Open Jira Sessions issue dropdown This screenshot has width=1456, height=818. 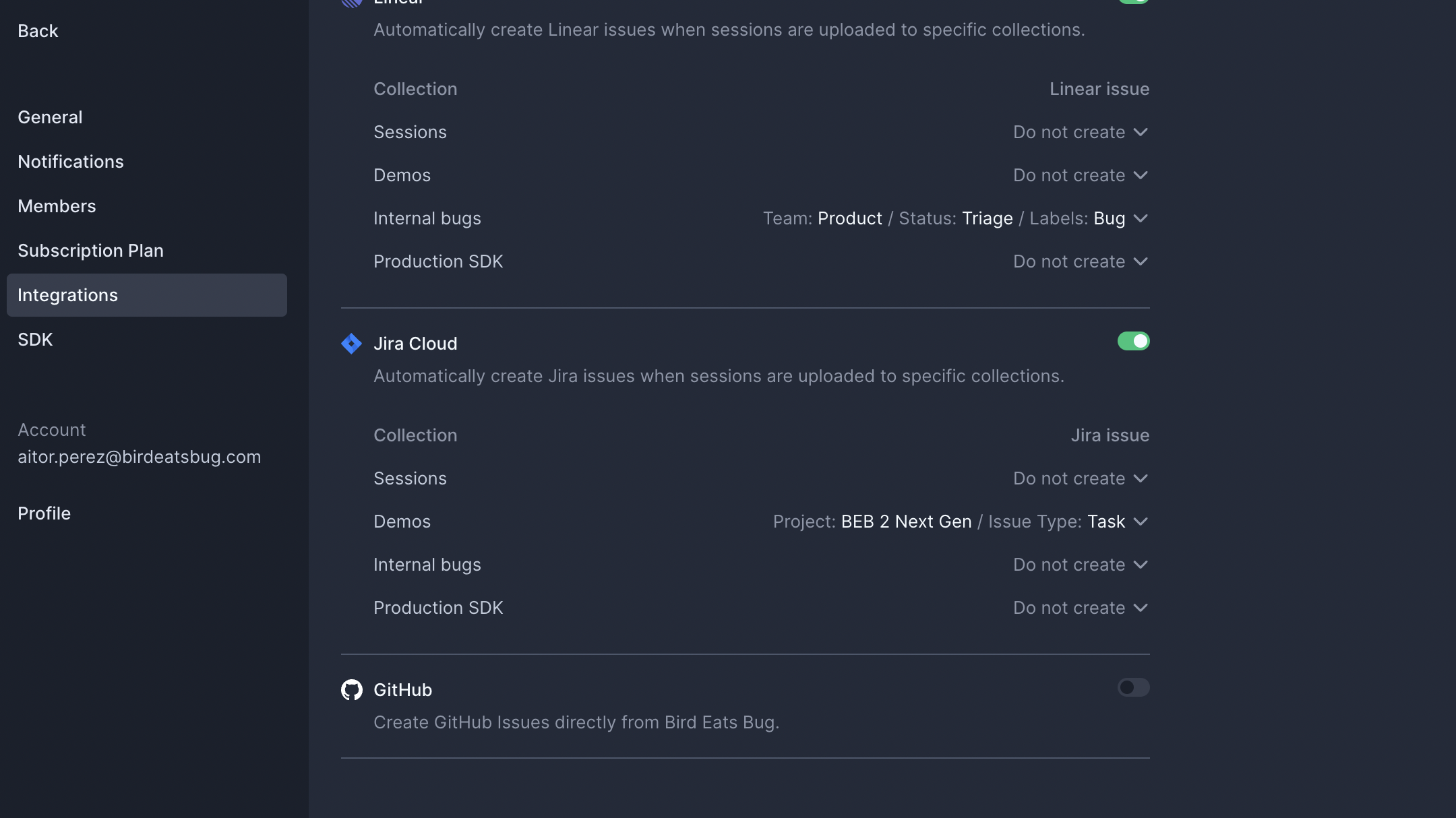[1081, 478]
